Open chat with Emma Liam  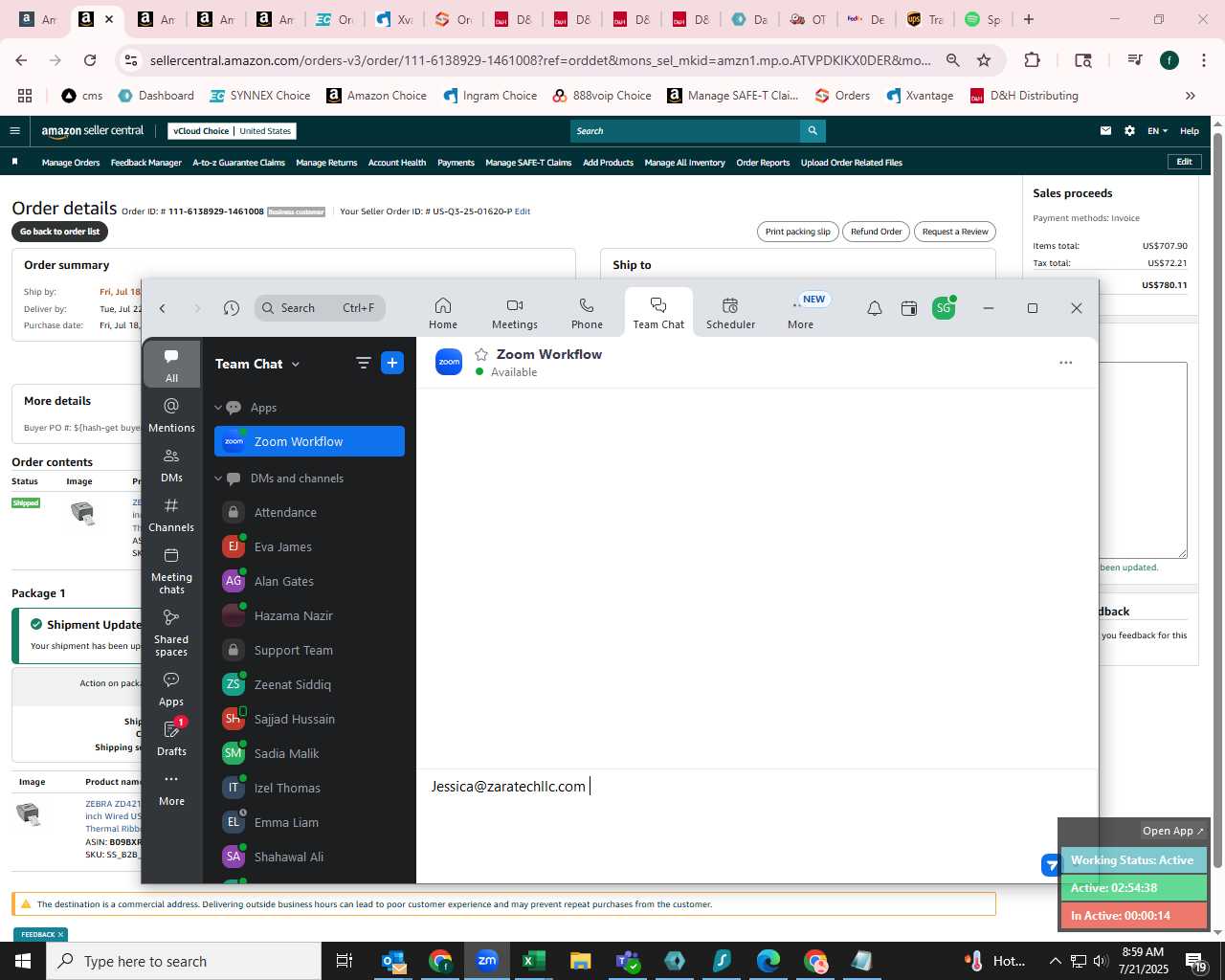click(x=309, y=822)
